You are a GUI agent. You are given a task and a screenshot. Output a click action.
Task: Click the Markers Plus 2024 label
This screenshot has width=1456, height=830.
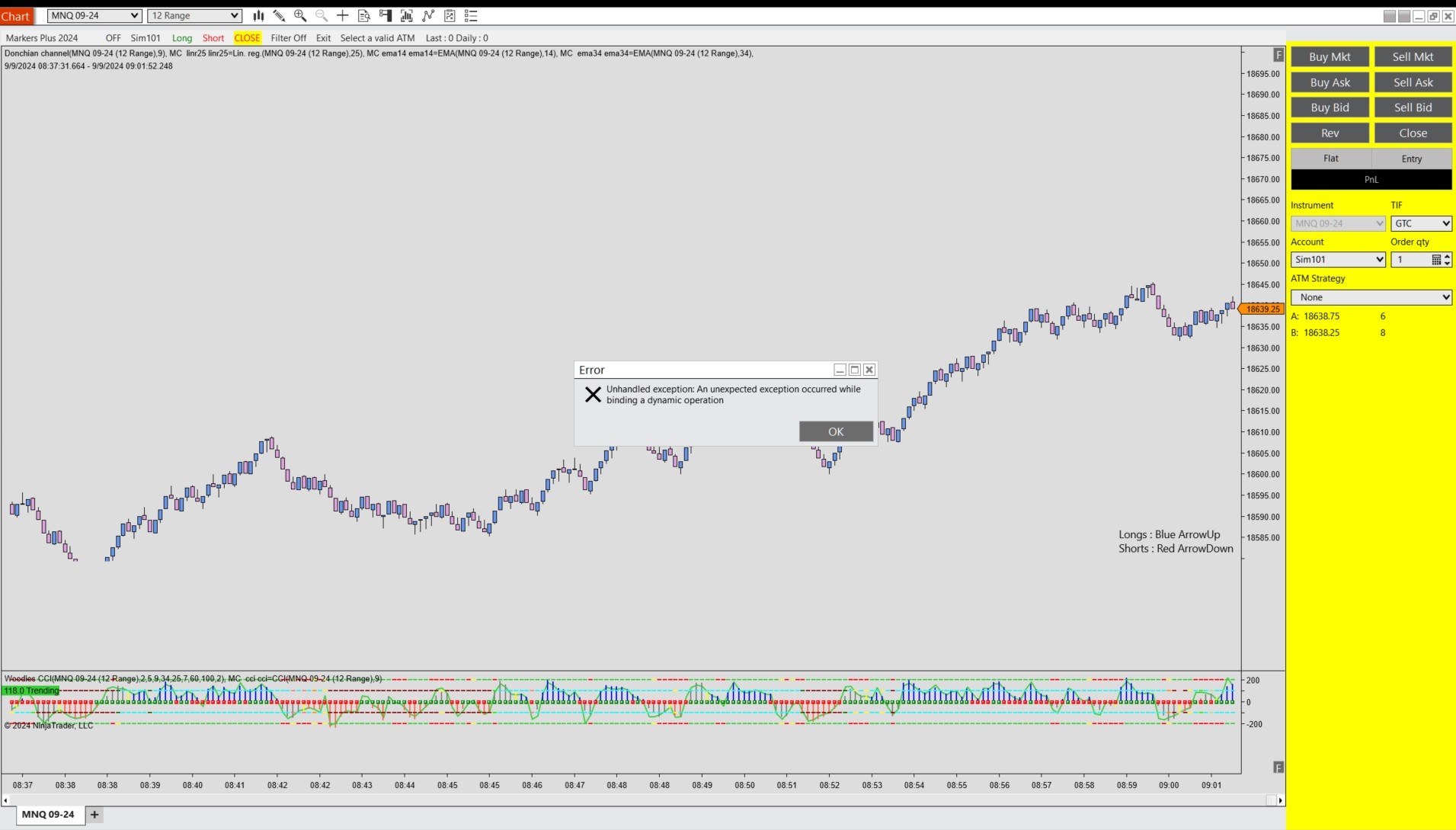[42, 38]
